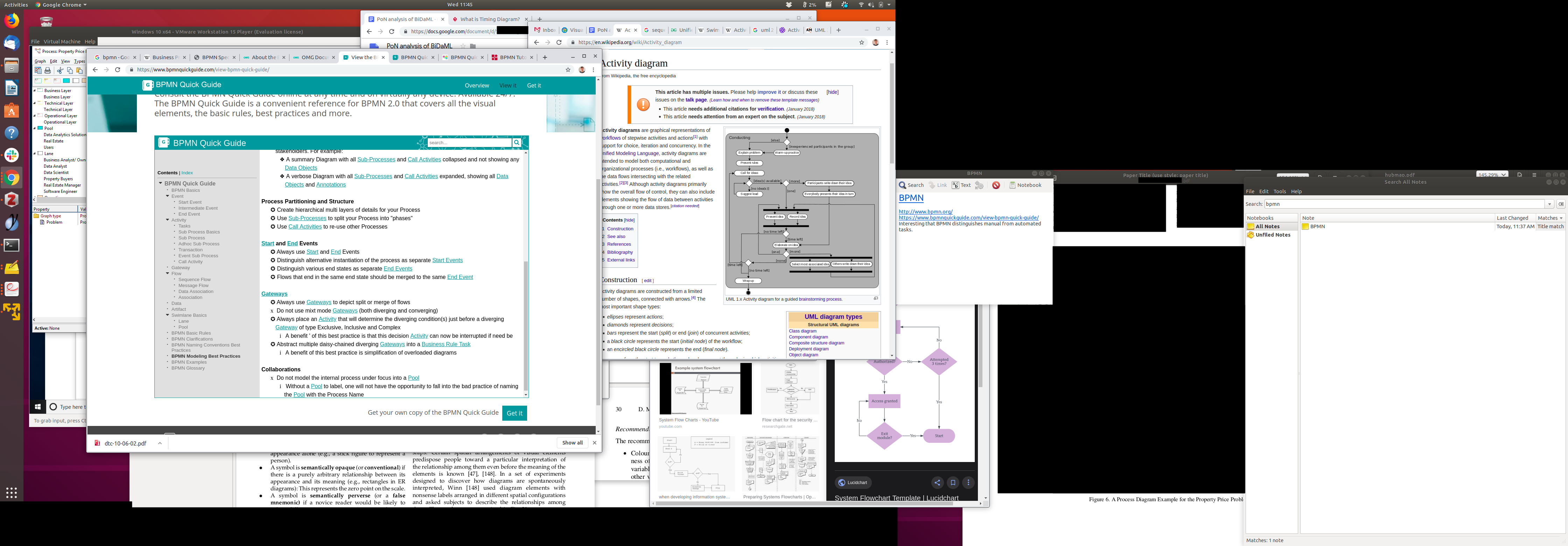The image size is (1568, 546).
Task: Click the Notebook button in BPMN note
Action: click(1025, 185)
